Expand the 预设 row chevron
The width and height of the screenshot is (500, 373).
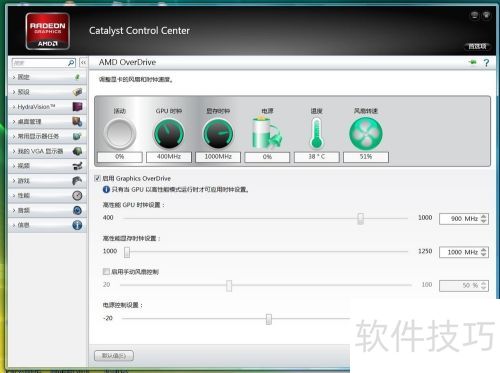click(x=14, y=92)
